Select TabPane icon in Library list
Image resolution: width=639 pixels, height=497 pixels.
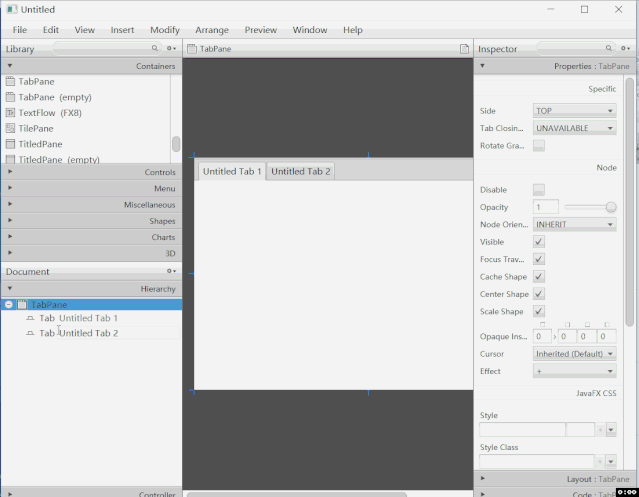tap(10, 81)
